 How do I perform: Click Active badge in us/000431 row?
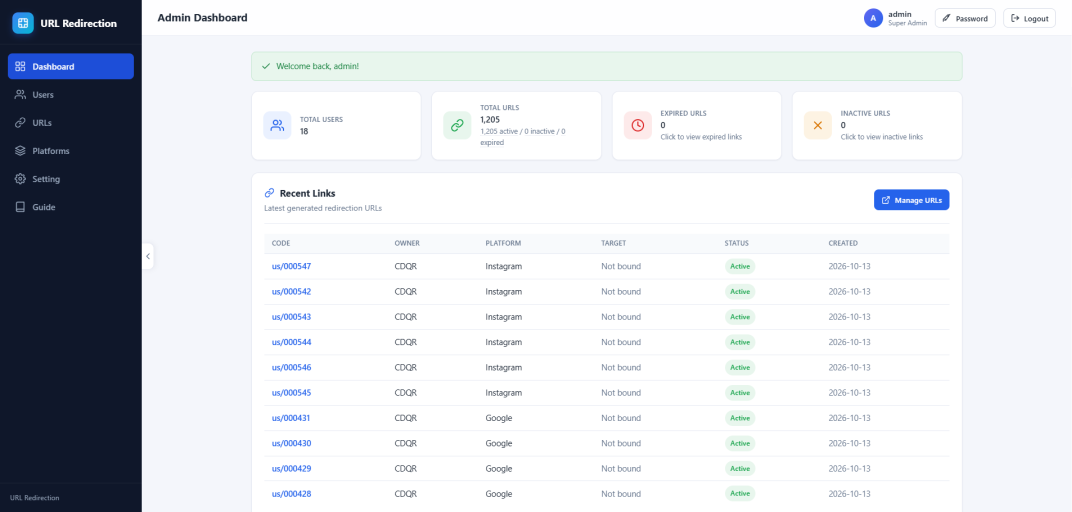click(740, 418)
